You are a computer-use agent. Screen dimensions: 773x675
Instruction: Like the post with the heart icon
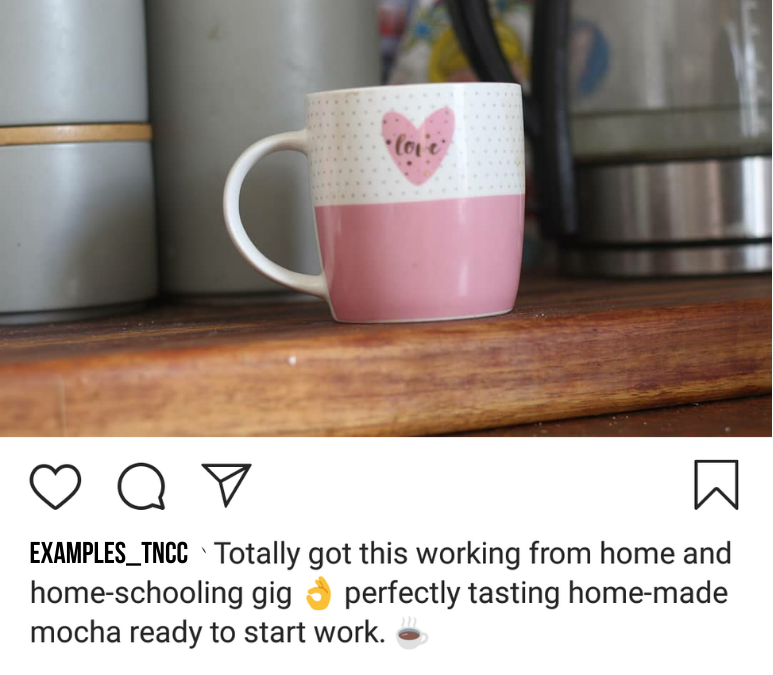pos(55,486)
